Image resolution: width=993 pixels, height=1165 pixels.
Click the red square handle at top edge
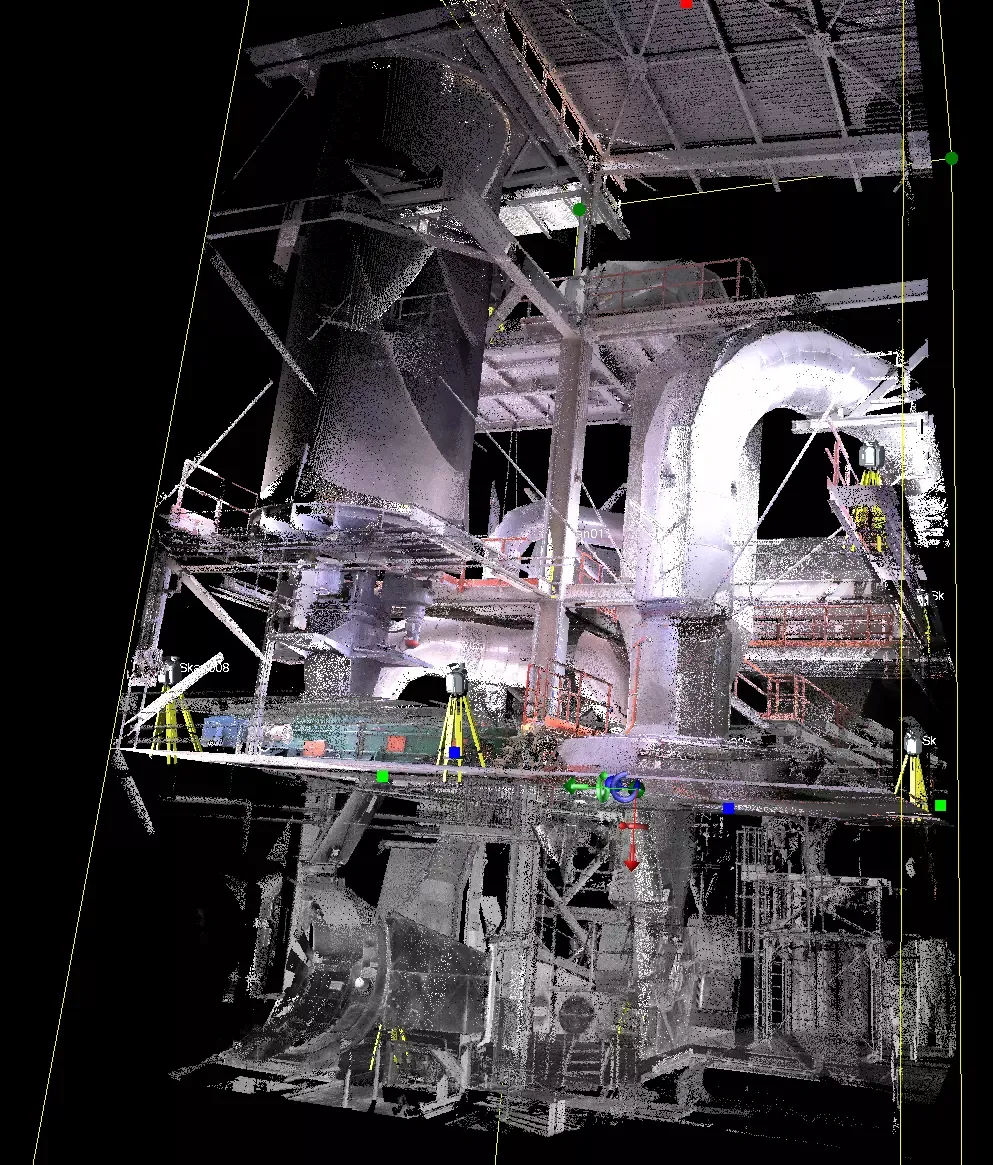686,4
